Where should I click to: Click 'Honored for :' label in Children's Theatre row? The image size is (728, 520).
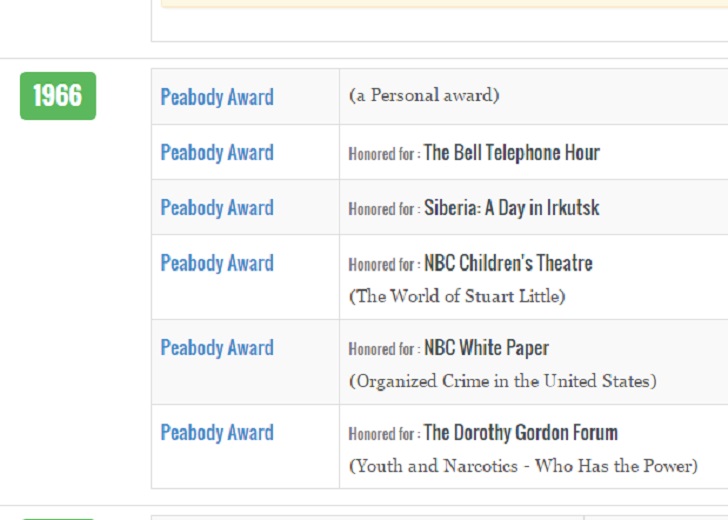[384, 264]
